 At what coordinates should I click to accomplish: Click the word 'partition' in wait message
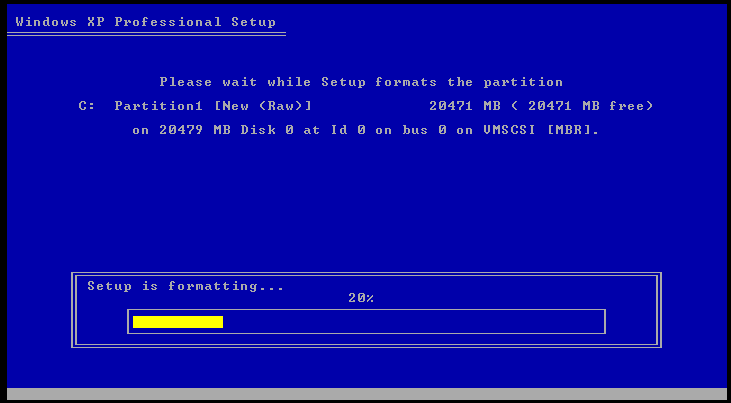click(x=523, y=83)
